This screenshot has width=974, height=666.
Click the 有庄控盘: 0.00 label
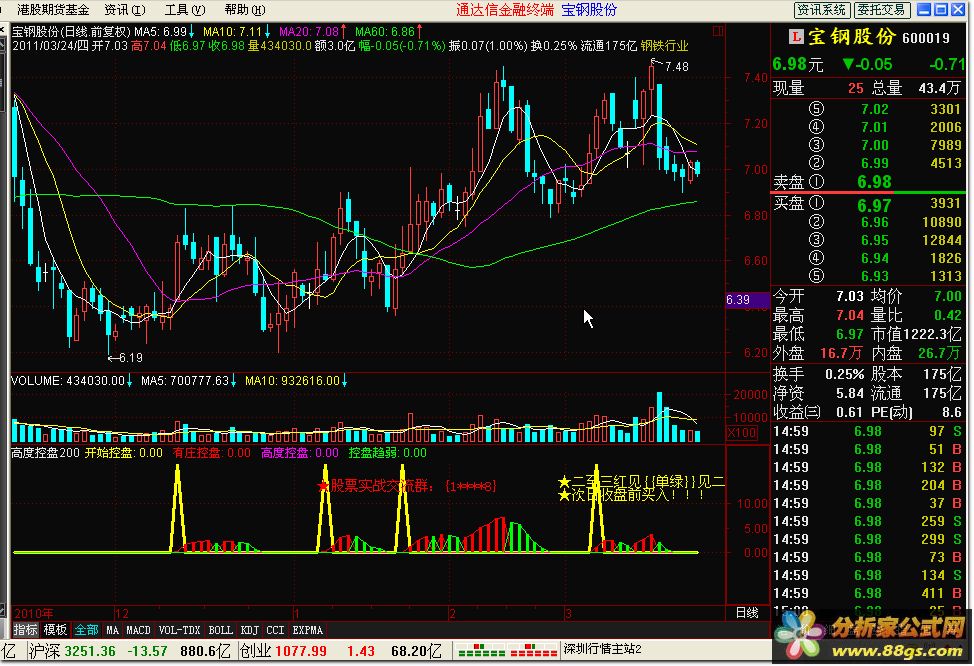[x=212, y=453]
